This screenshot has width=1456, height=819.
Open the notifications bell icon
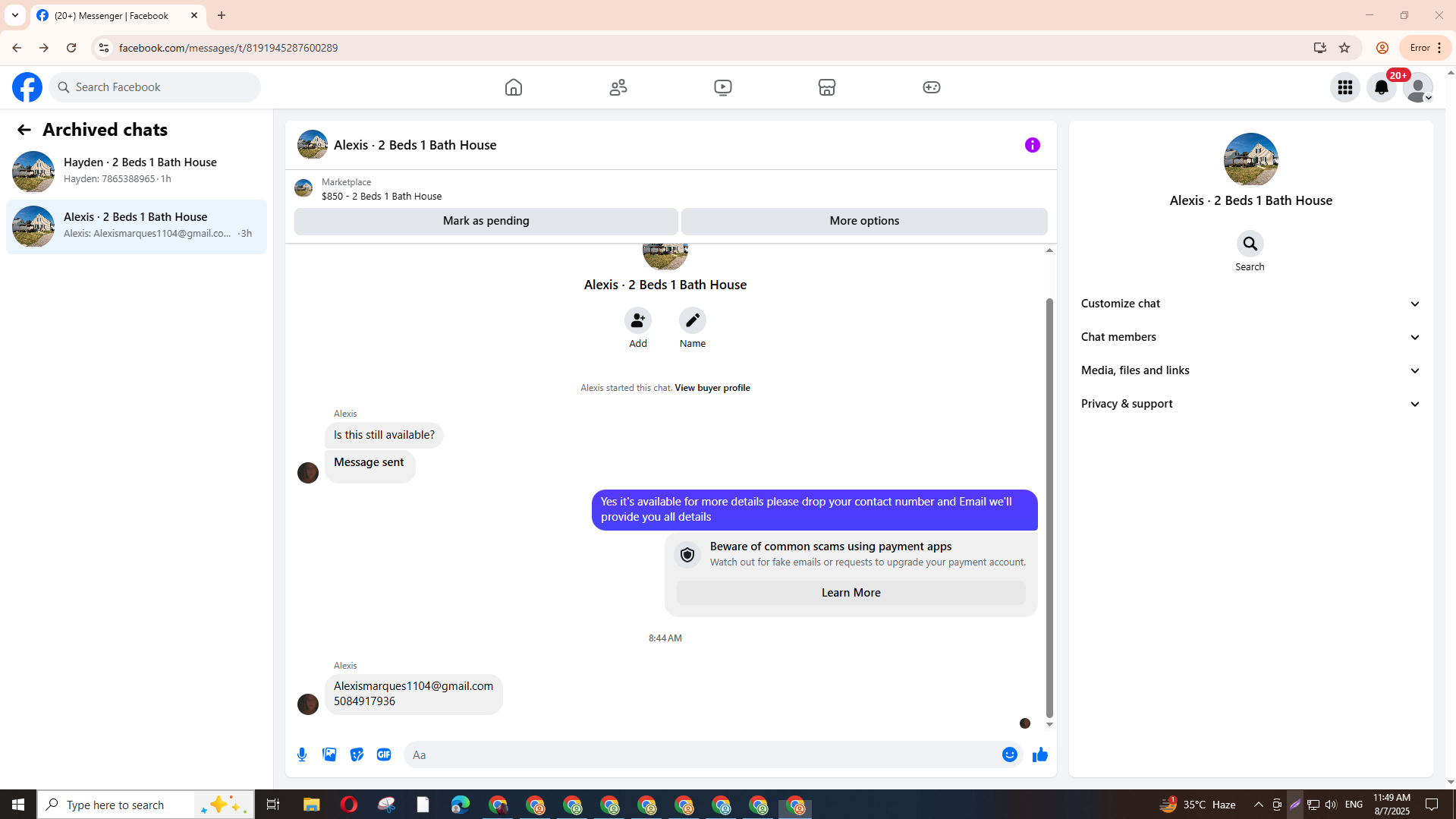click(1382, 87)
